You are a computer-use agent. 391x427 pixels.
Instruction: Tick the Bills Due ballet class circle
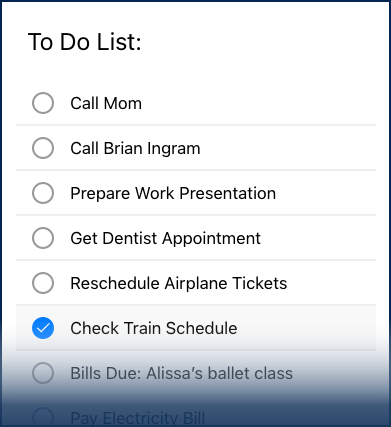(43, 373)
